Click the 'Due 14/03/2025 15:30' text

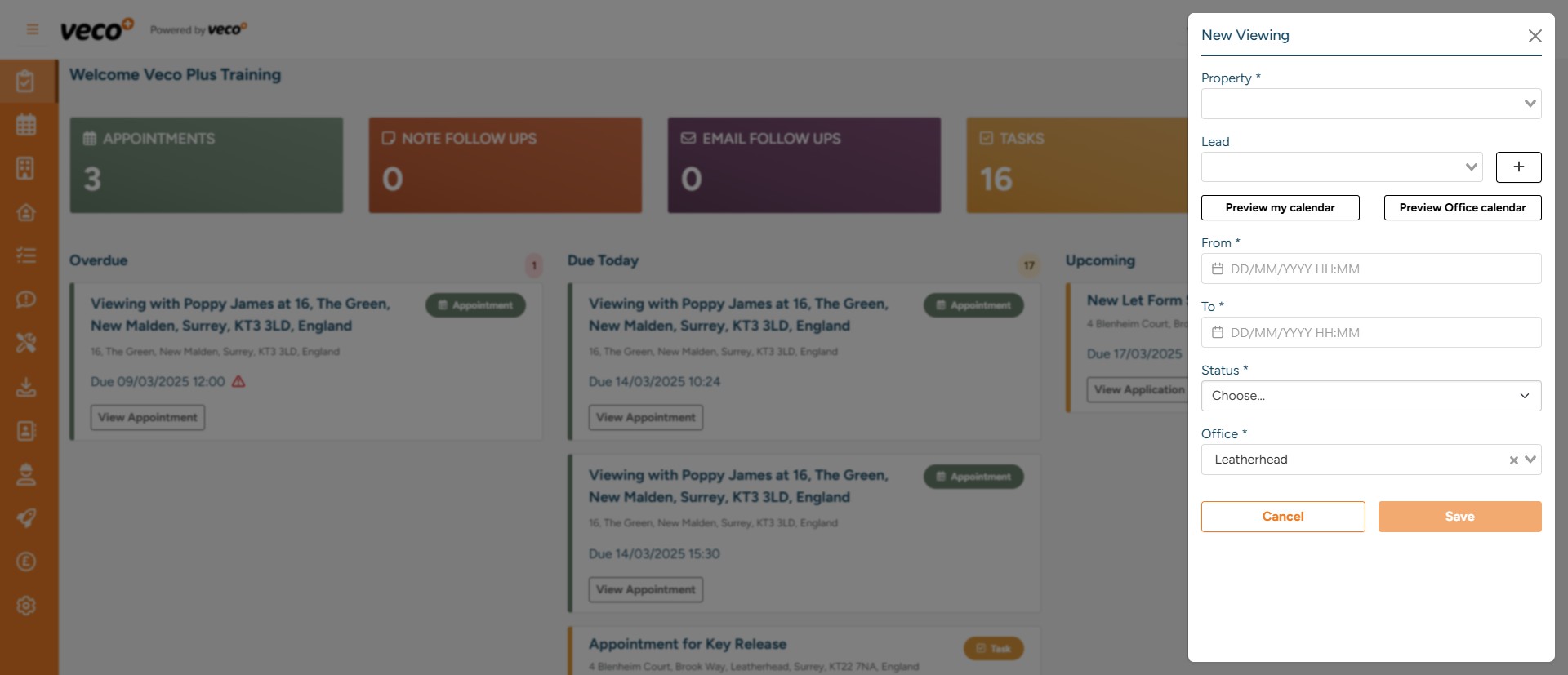(x=655, y=553)
